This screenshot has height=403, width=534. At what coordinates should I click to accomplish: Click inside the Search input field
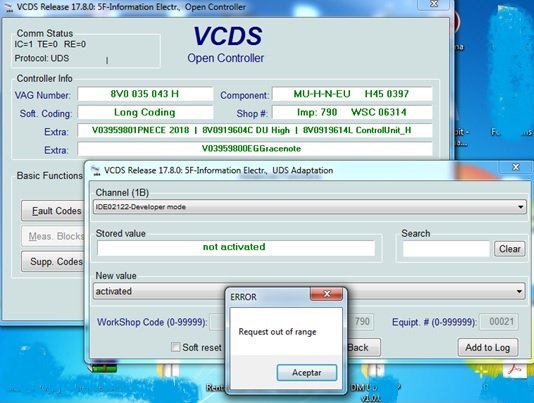tap(446, 249)
